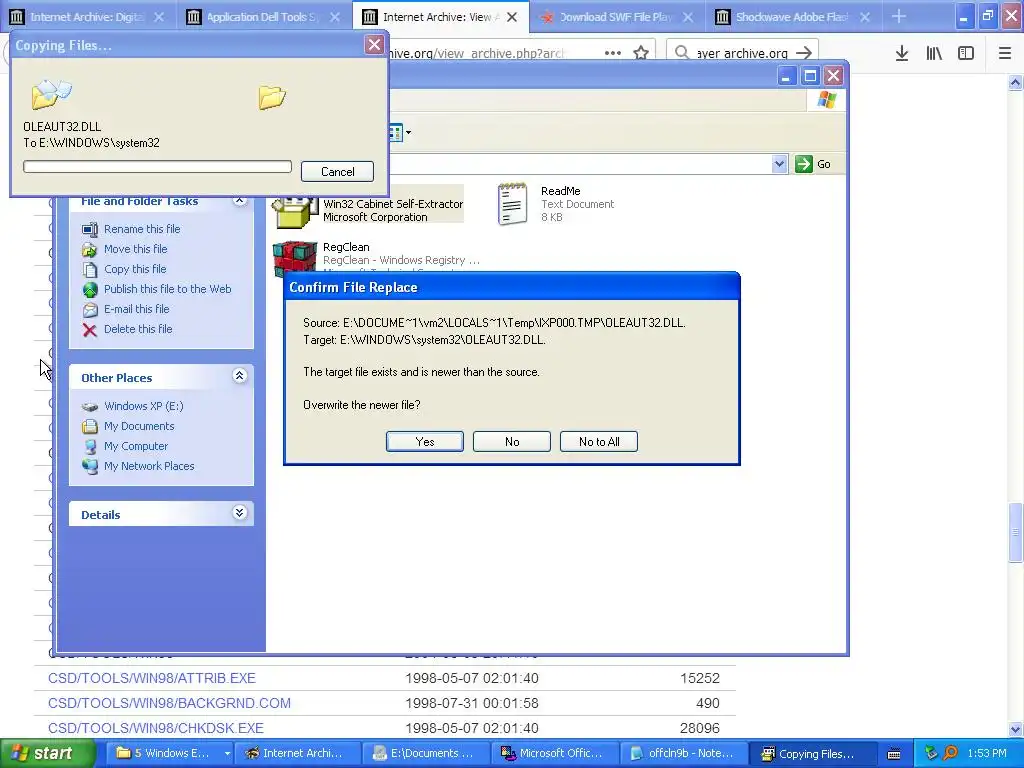
Task: Open My Computer from Other Places
Action: 136,446
